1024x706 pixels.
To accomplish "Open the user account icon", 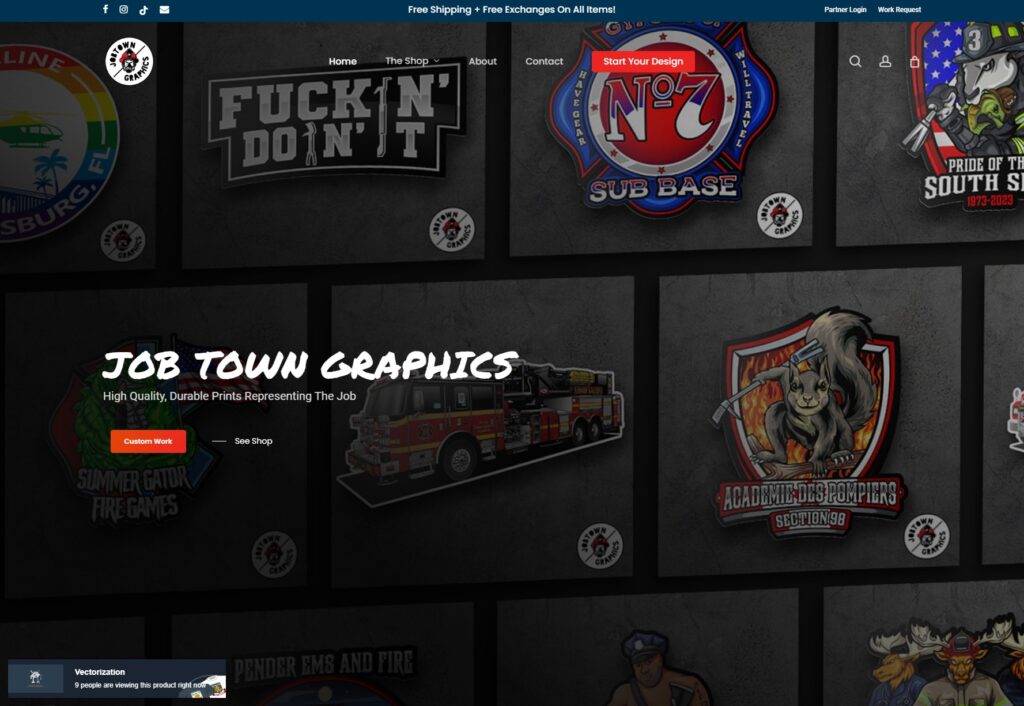I will (x=885, y=61).
